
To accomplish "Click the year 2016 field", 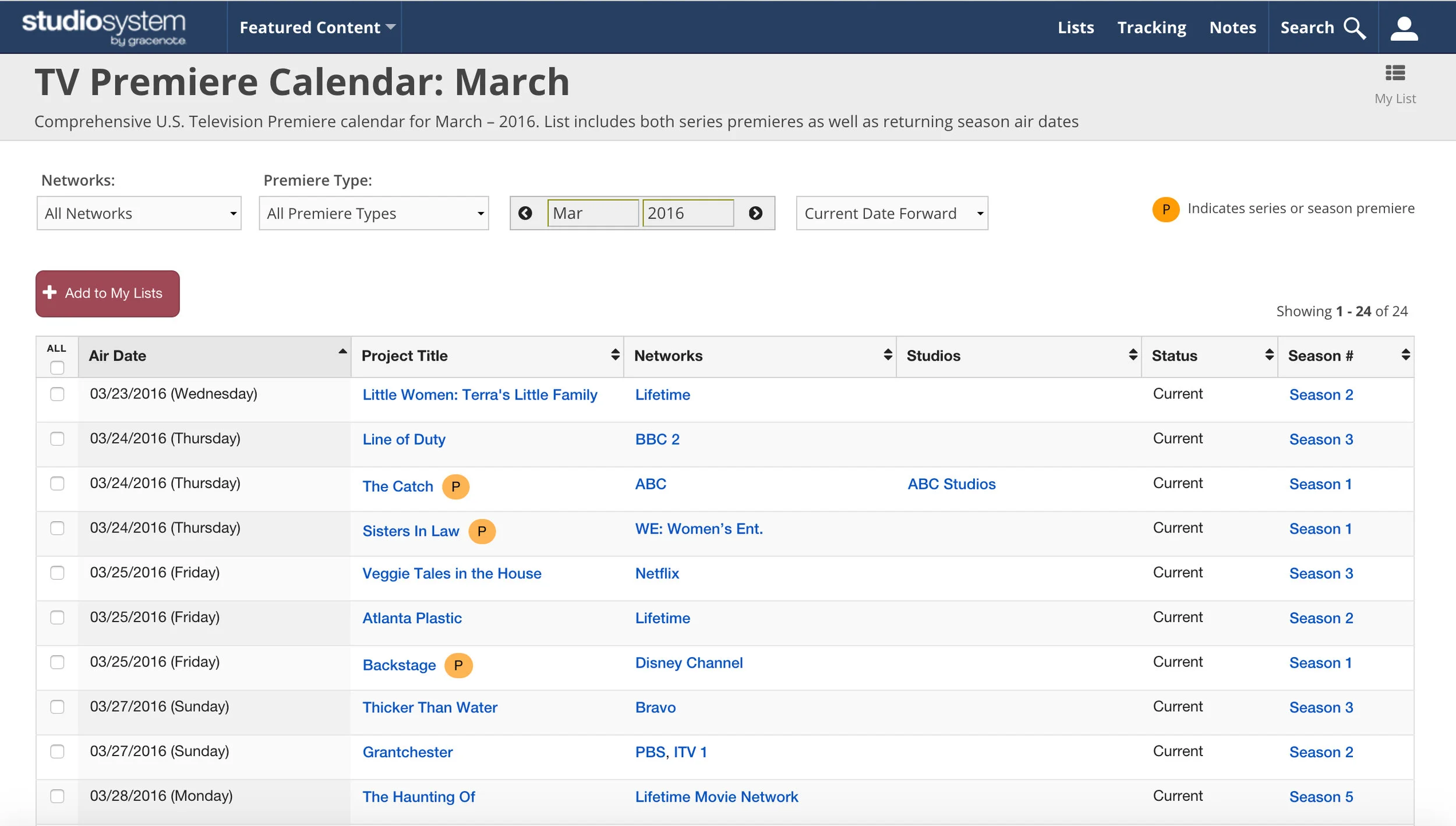I will [687, 213].
